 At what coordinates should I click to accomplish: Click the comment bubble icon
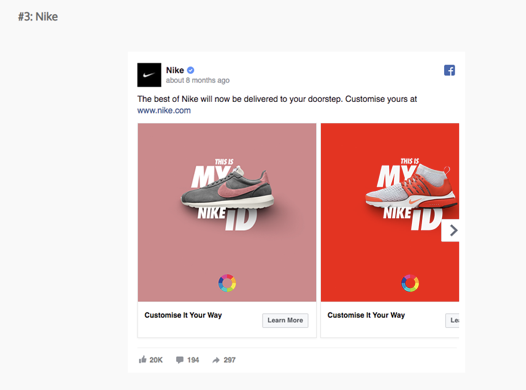click(180, 360)
